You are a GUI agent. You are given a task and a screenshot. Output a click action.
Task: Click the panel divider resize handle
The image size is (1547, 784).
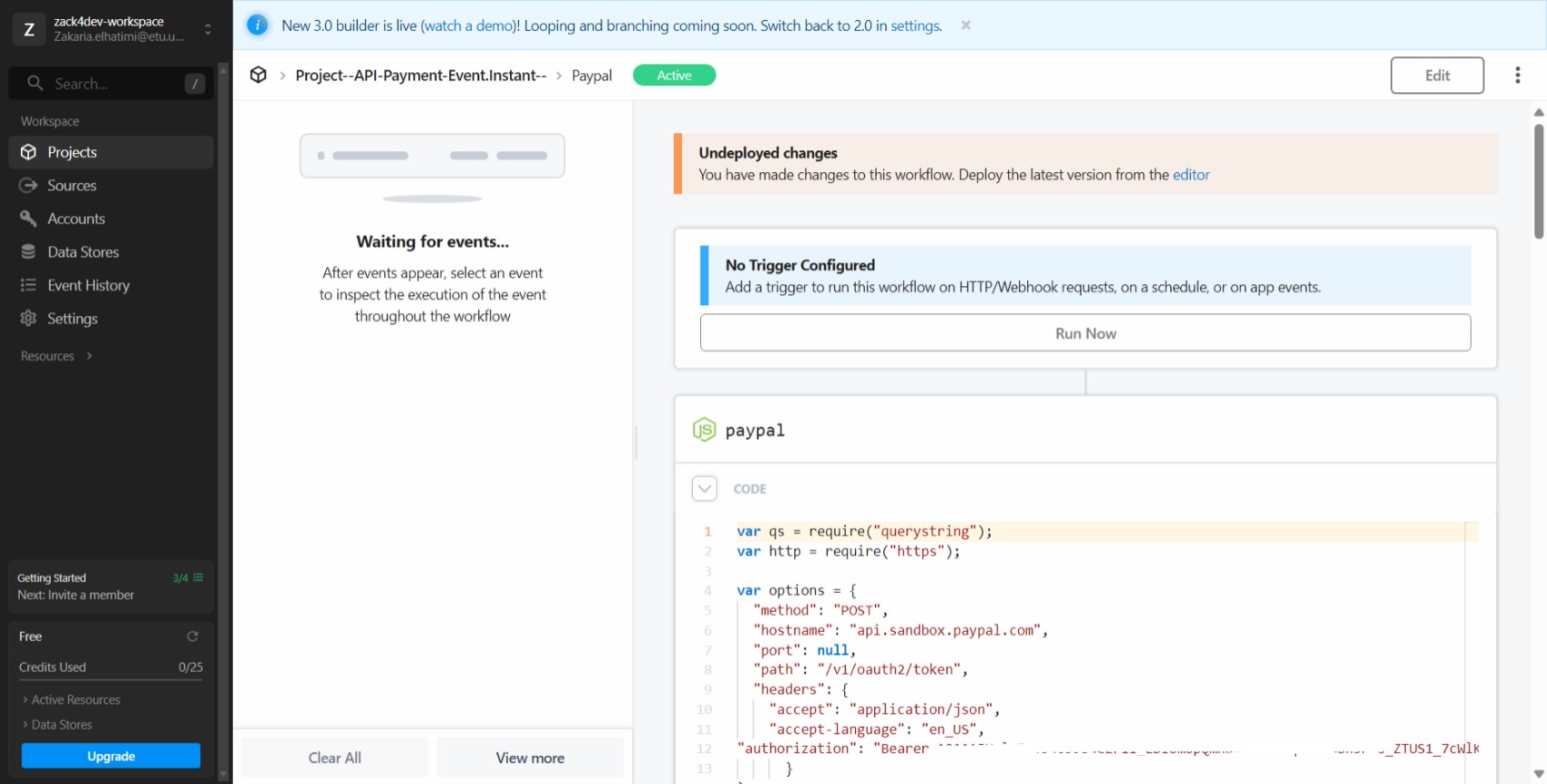636,442
